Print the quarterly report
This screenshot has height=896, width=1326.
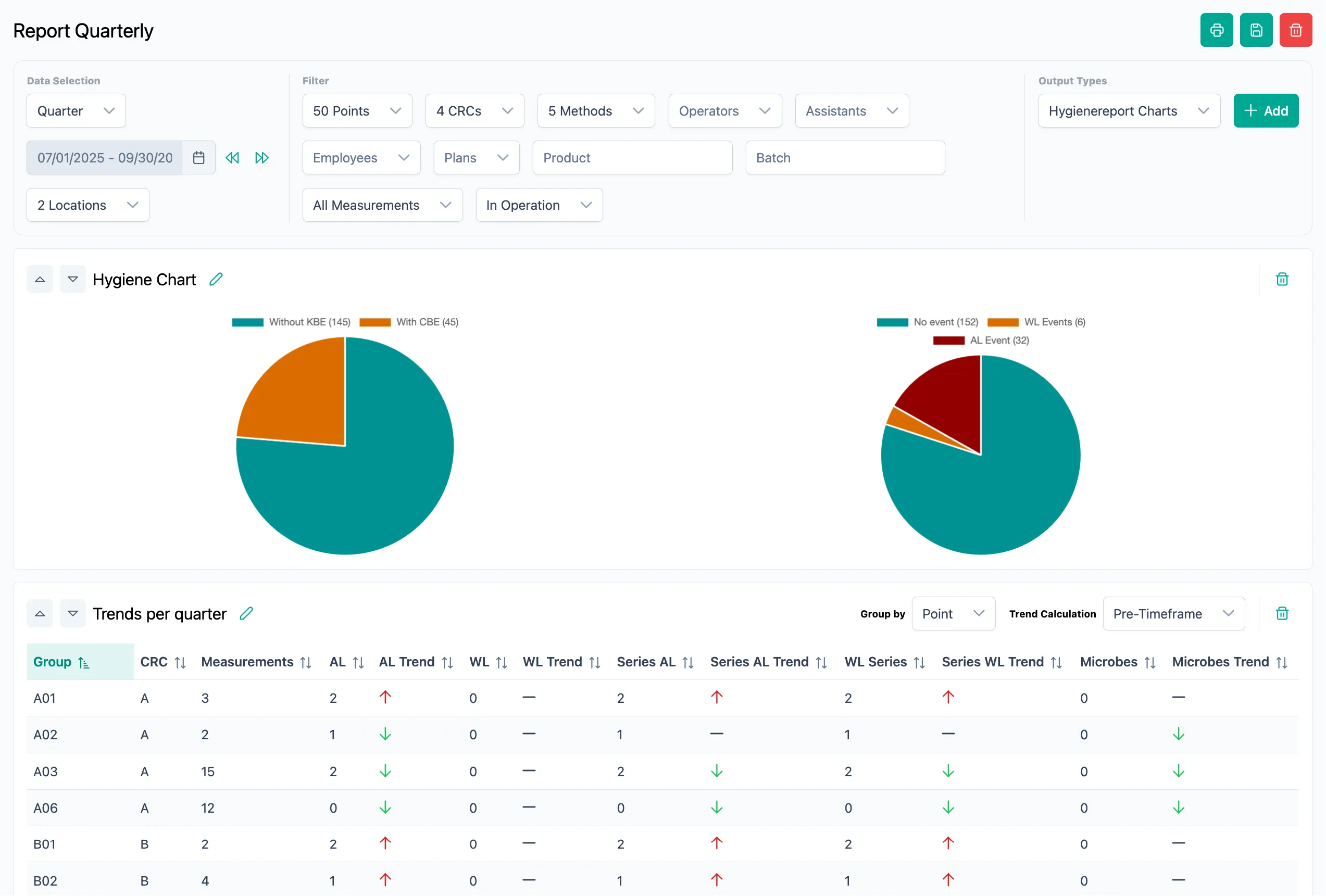[1216, 30]
